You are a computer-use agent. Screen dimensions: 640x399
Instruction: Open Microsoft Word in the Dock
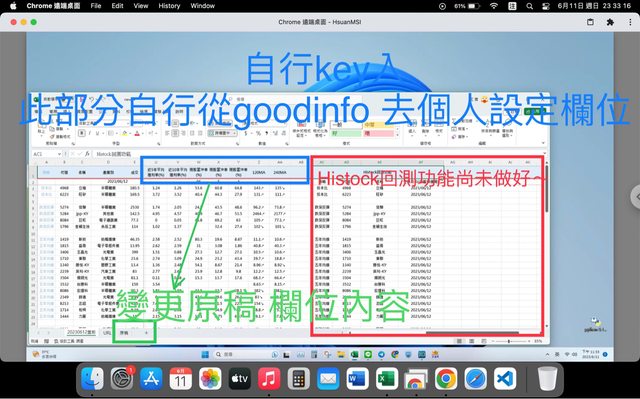358,379
